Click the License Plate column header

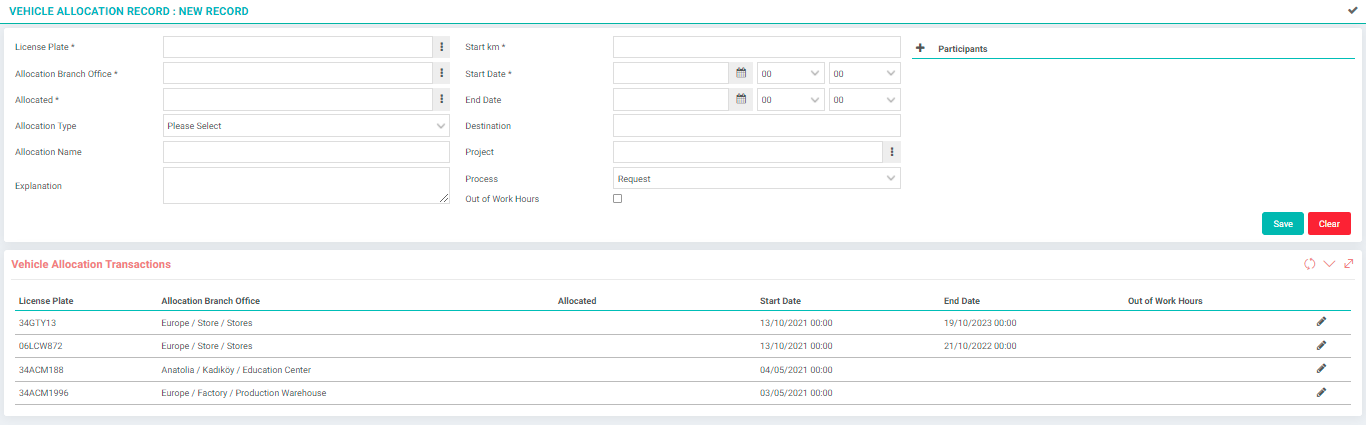(x=46, y=301)
